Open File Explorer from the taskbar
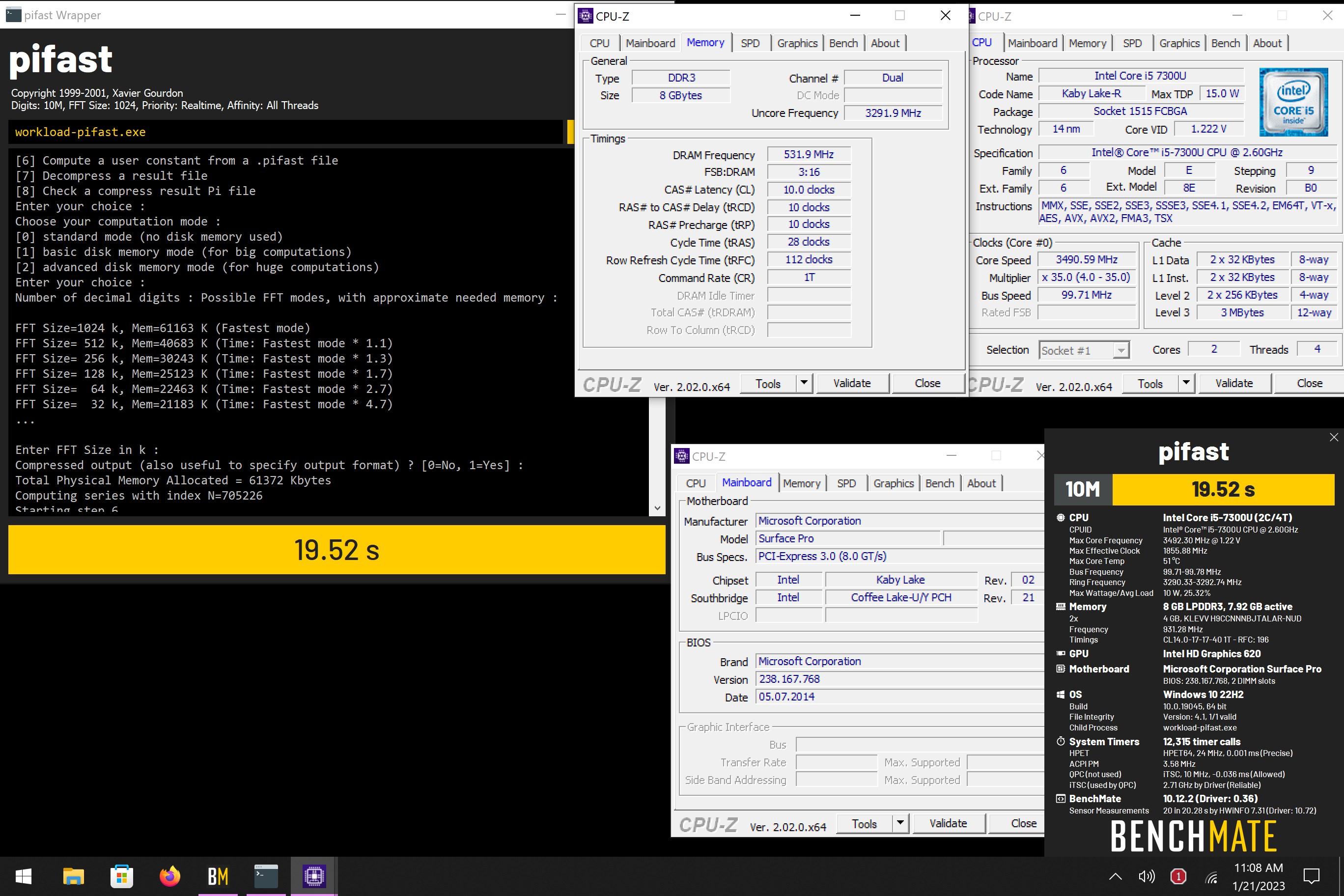This screenshot has width=1344, height=896. pos(73,875)
